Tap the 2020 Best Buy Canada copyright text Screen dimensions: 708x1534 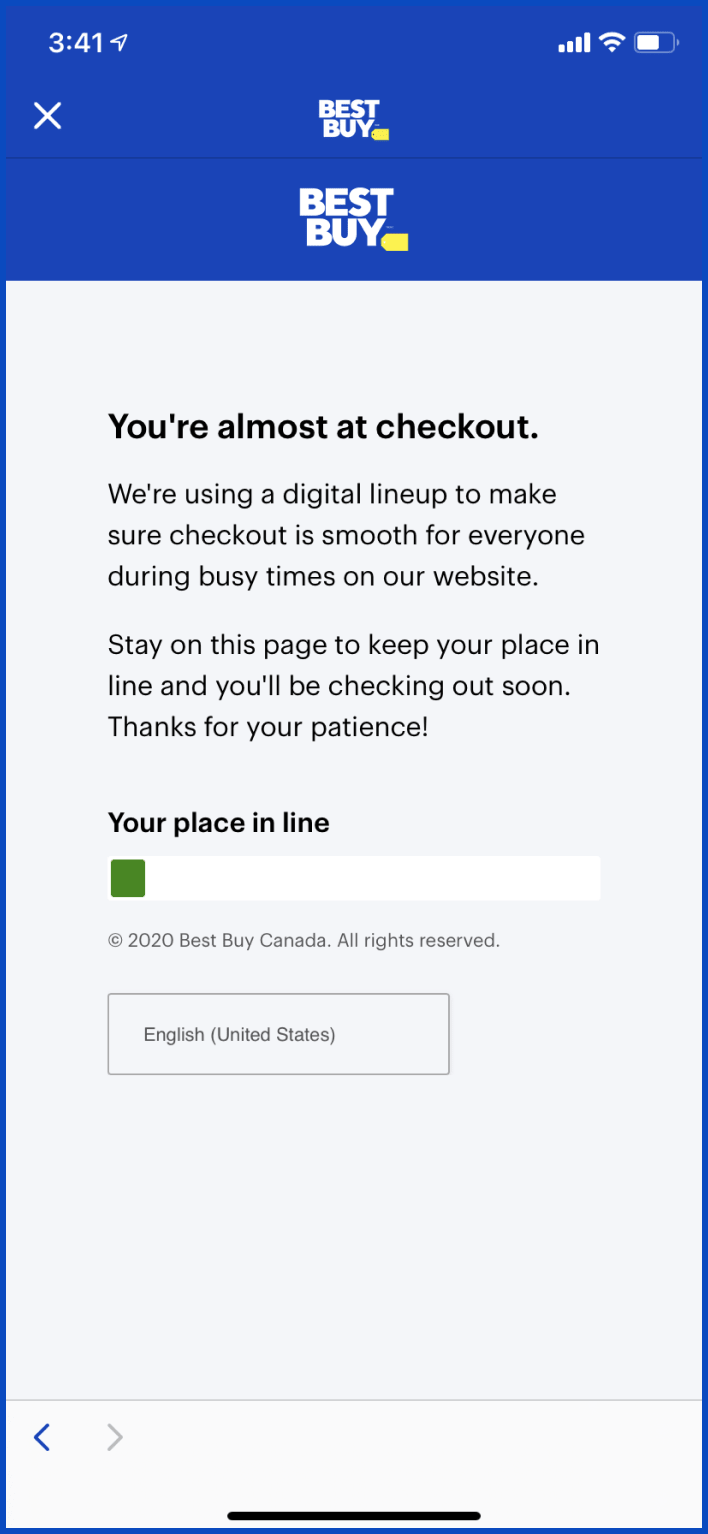coord(303,941)
